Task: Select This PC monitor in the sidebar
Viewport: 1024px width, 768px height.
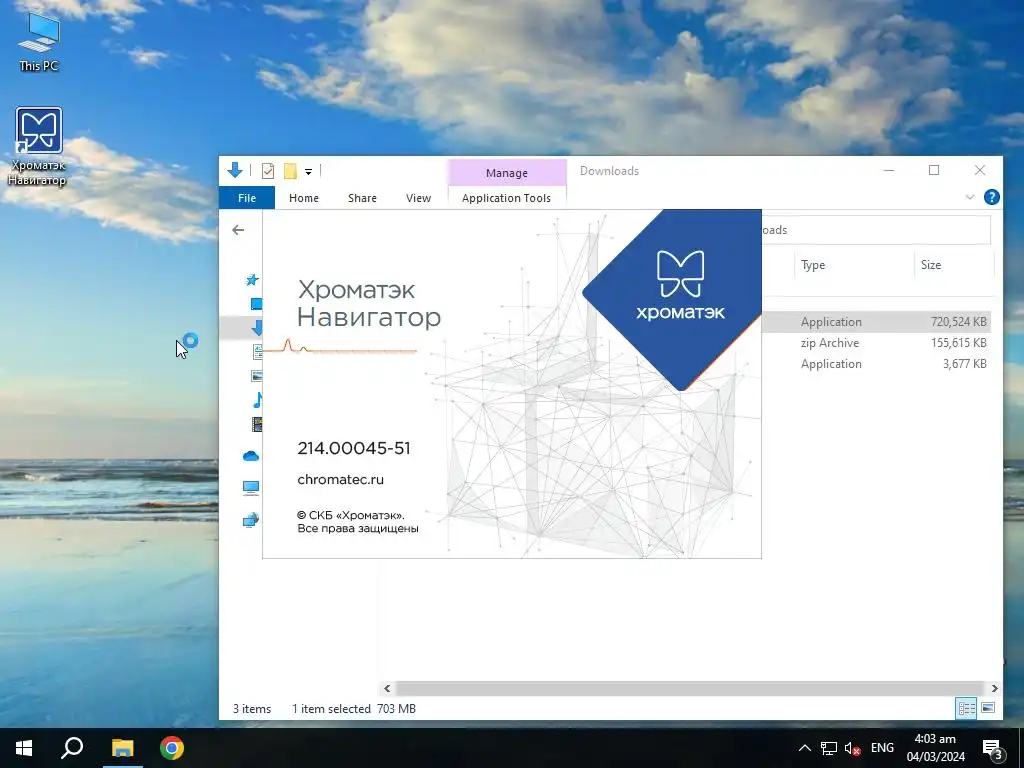Action: (x=251, y=487)
